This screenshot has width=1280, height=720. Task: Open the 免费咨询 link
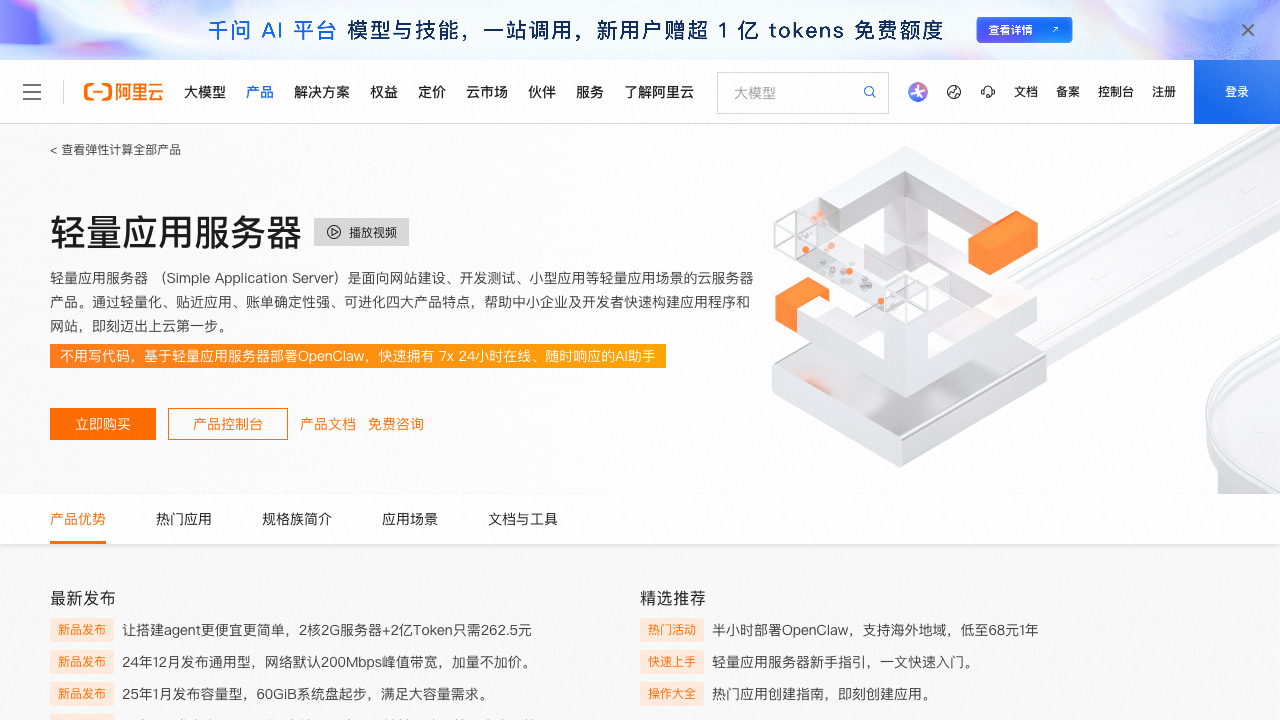tap(396, 424)
